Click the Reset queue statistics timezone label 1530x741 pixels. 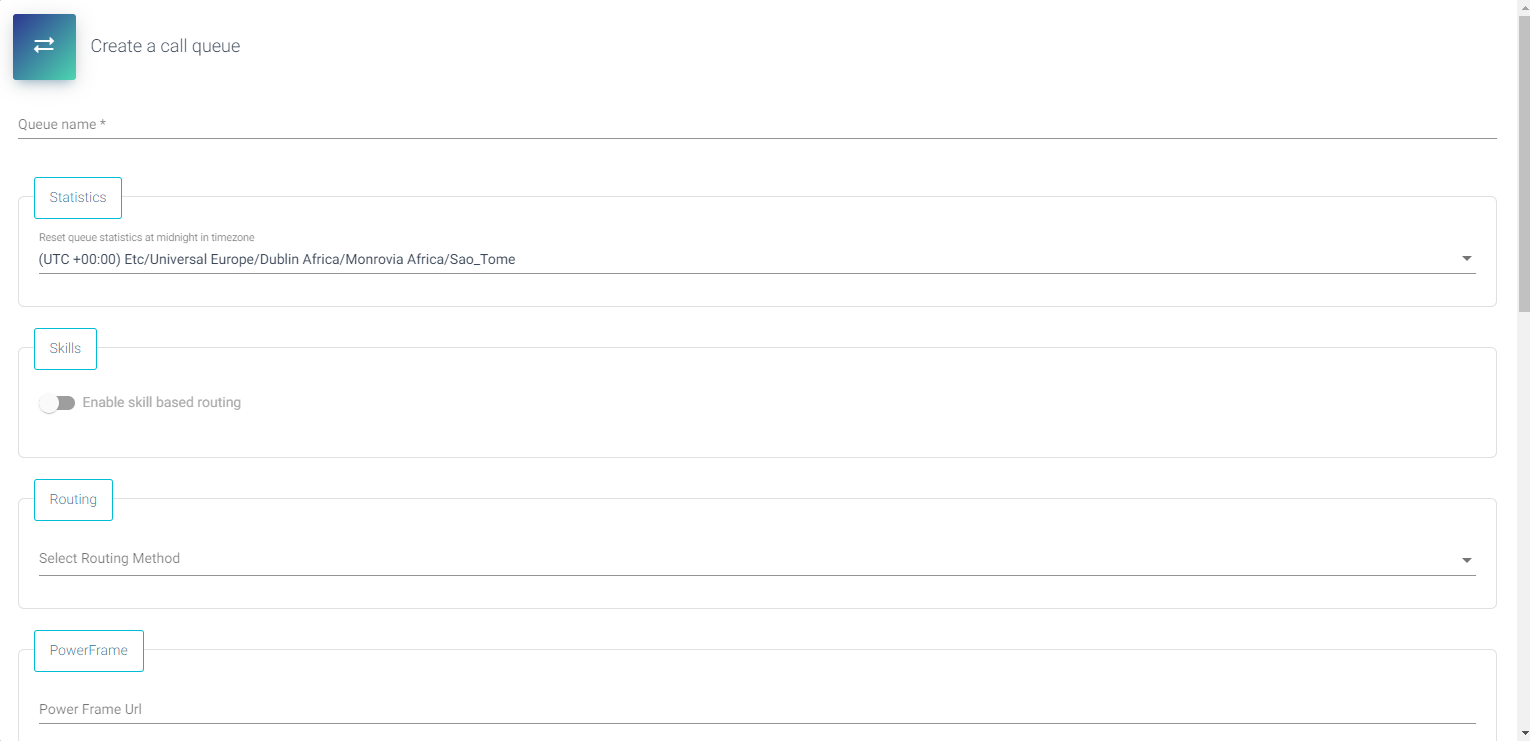tap(147, 238)
